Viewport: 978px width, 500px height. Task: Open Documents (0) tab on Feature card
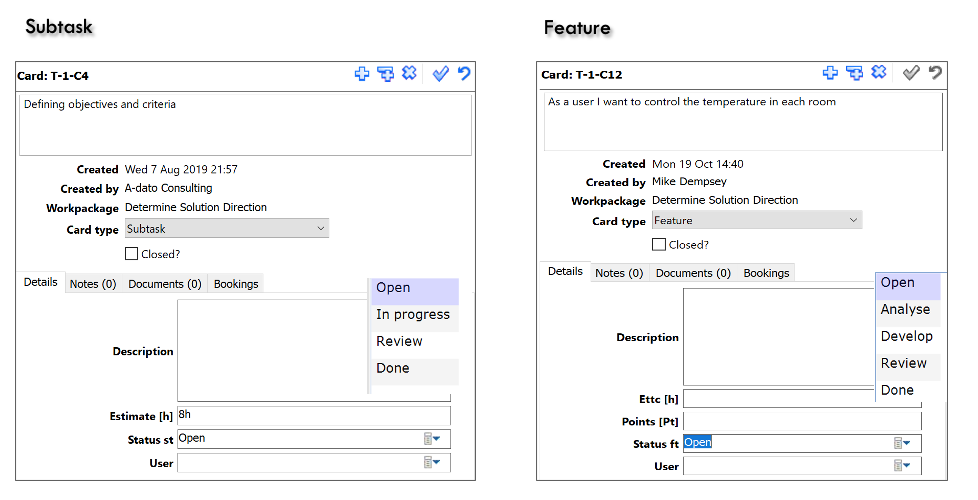pos(693,273)
